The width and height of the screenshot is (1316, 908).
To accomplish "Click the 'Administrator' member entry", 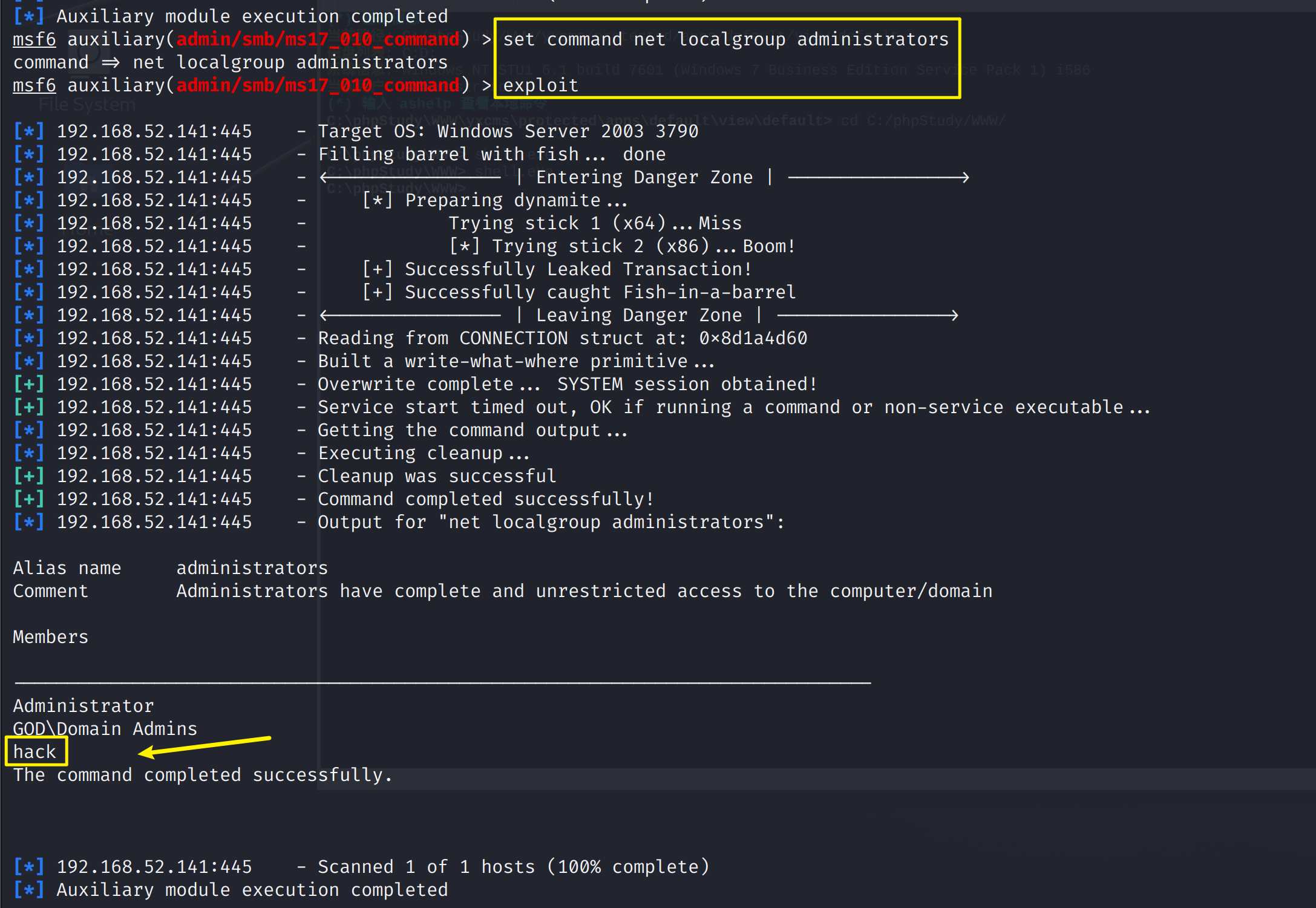I will 83,706.
